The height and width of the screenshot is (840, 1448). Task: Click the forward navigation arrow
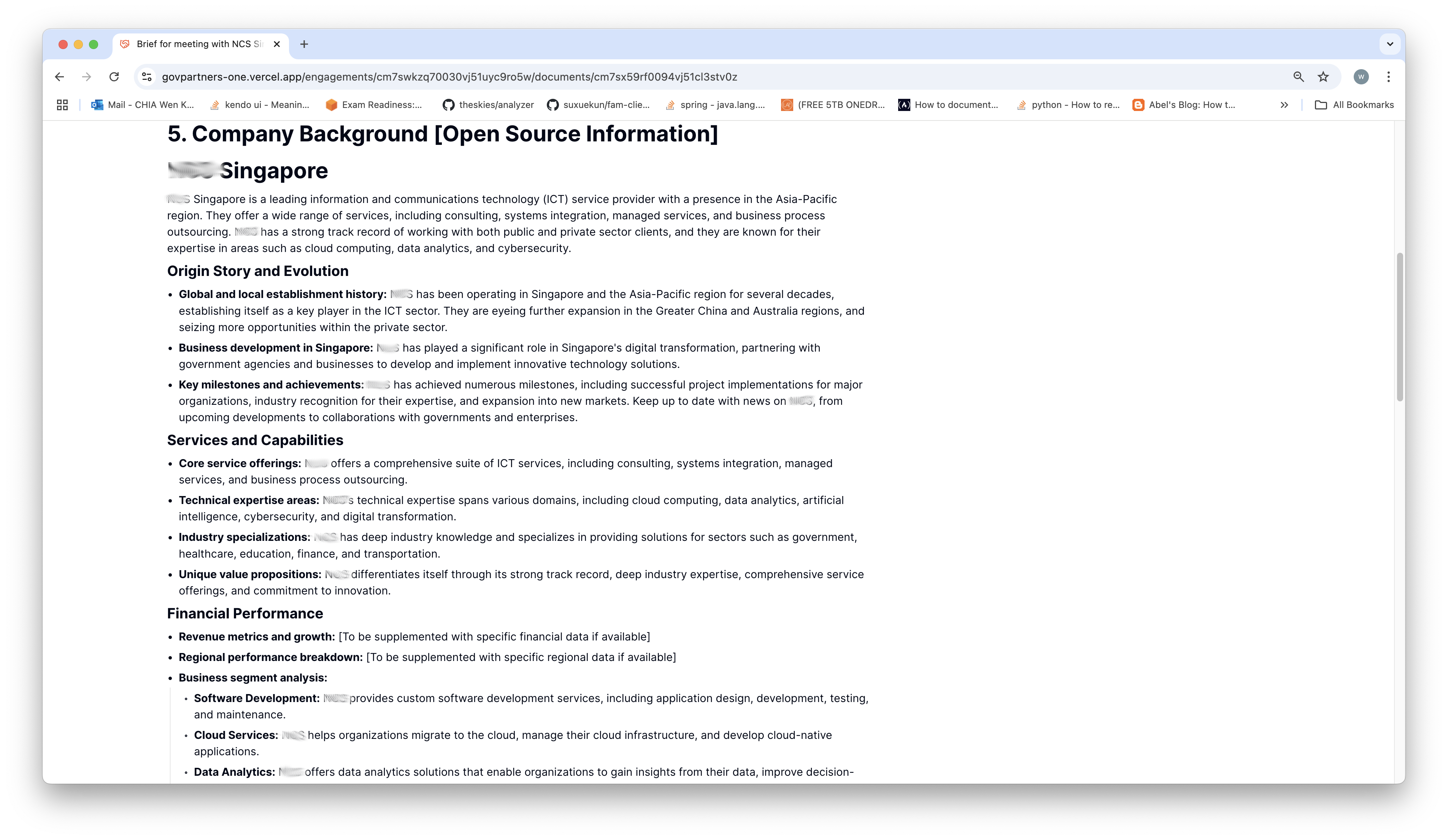86,76
